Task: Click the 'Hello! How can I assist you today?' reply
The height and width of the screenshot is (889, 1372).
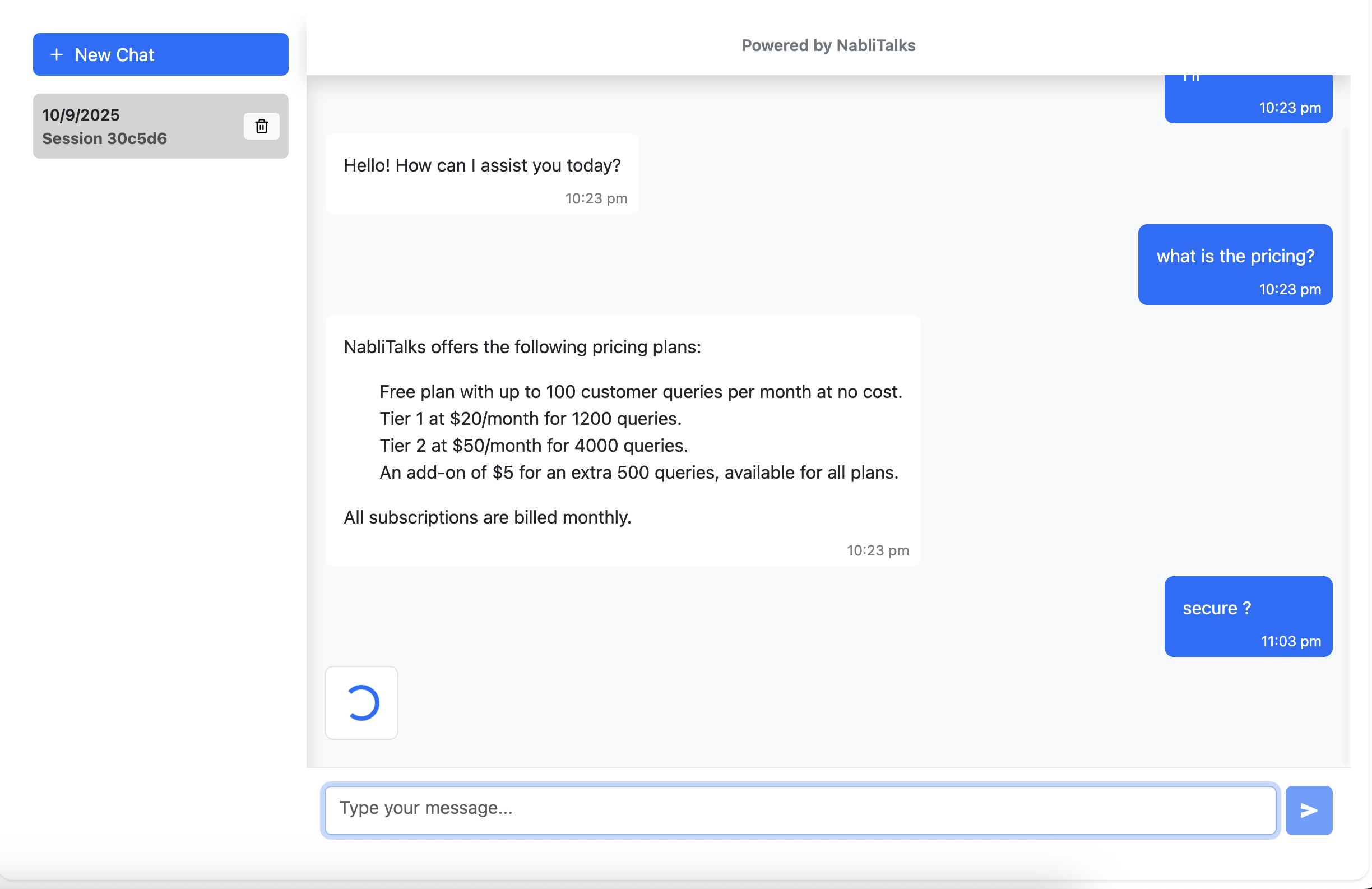Action: [481, 174]
